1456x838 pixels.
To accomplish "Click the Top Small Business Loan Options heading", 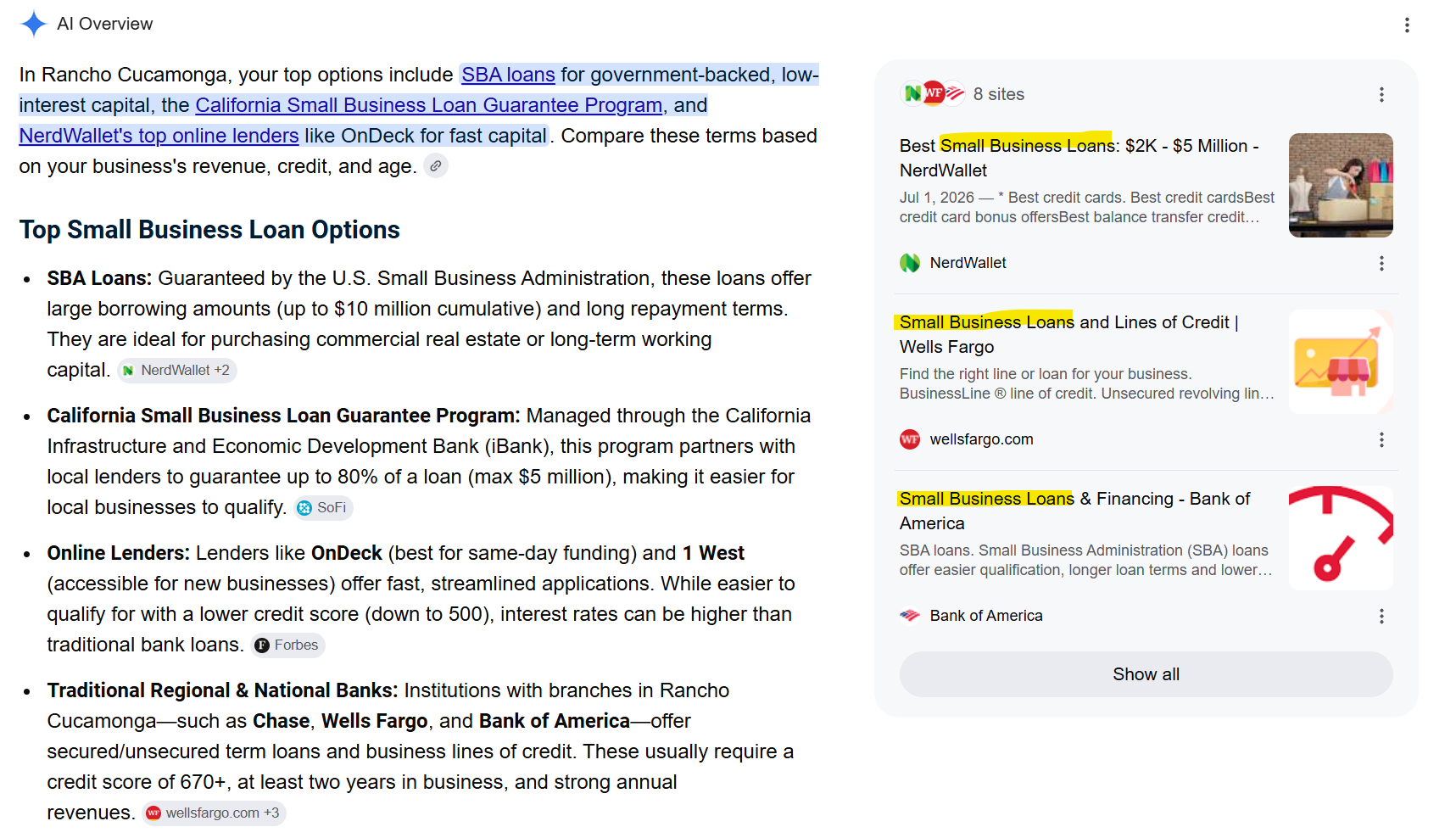I will click(209, 230).
